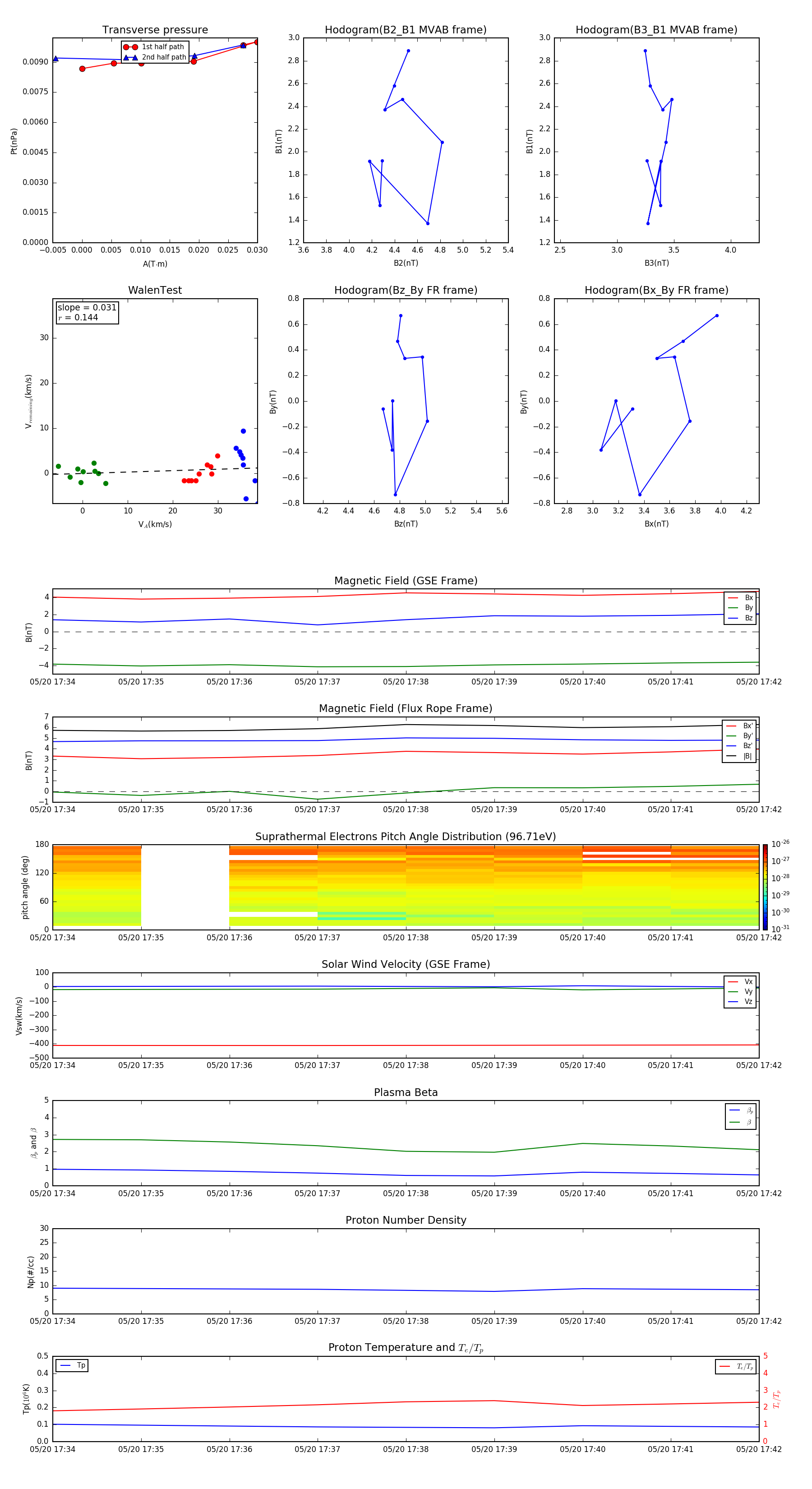Screen dimensions: 812x1489
Task: Click the pitch angle colorbar
Action: 765,887
